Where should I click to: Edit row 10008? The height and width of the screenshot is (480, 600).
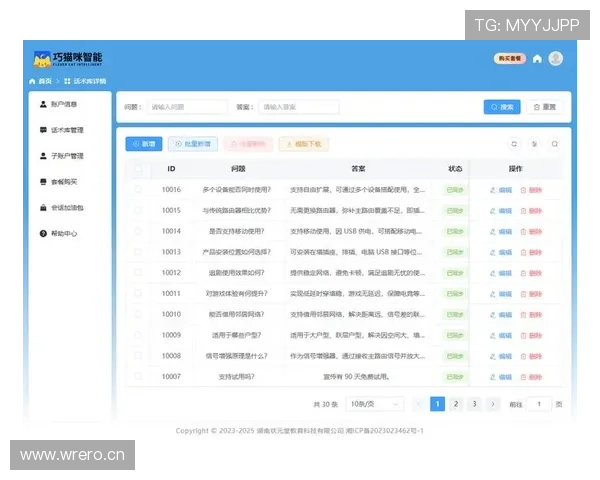click(501, 356)
